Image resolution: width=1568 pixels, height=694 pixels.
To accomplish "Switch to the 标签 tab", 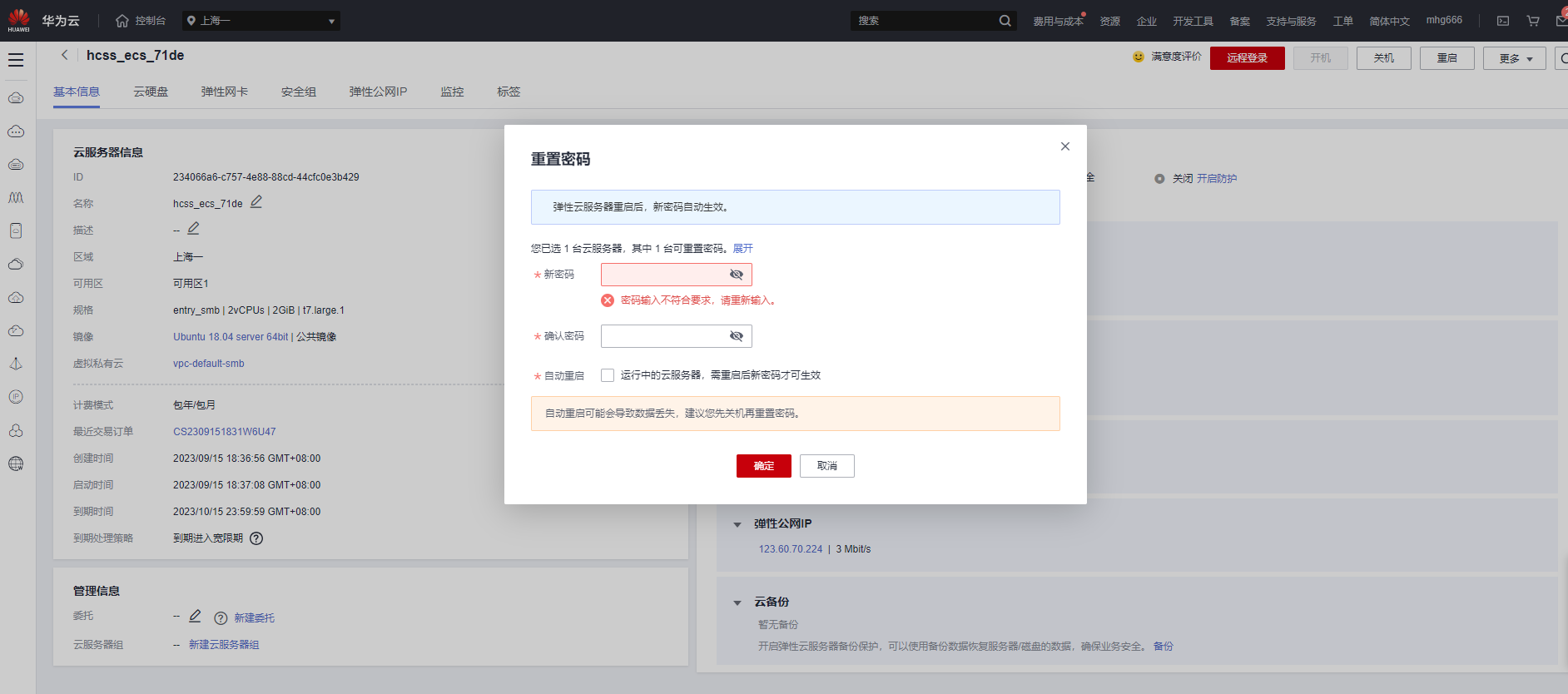I will pos(509,92).
